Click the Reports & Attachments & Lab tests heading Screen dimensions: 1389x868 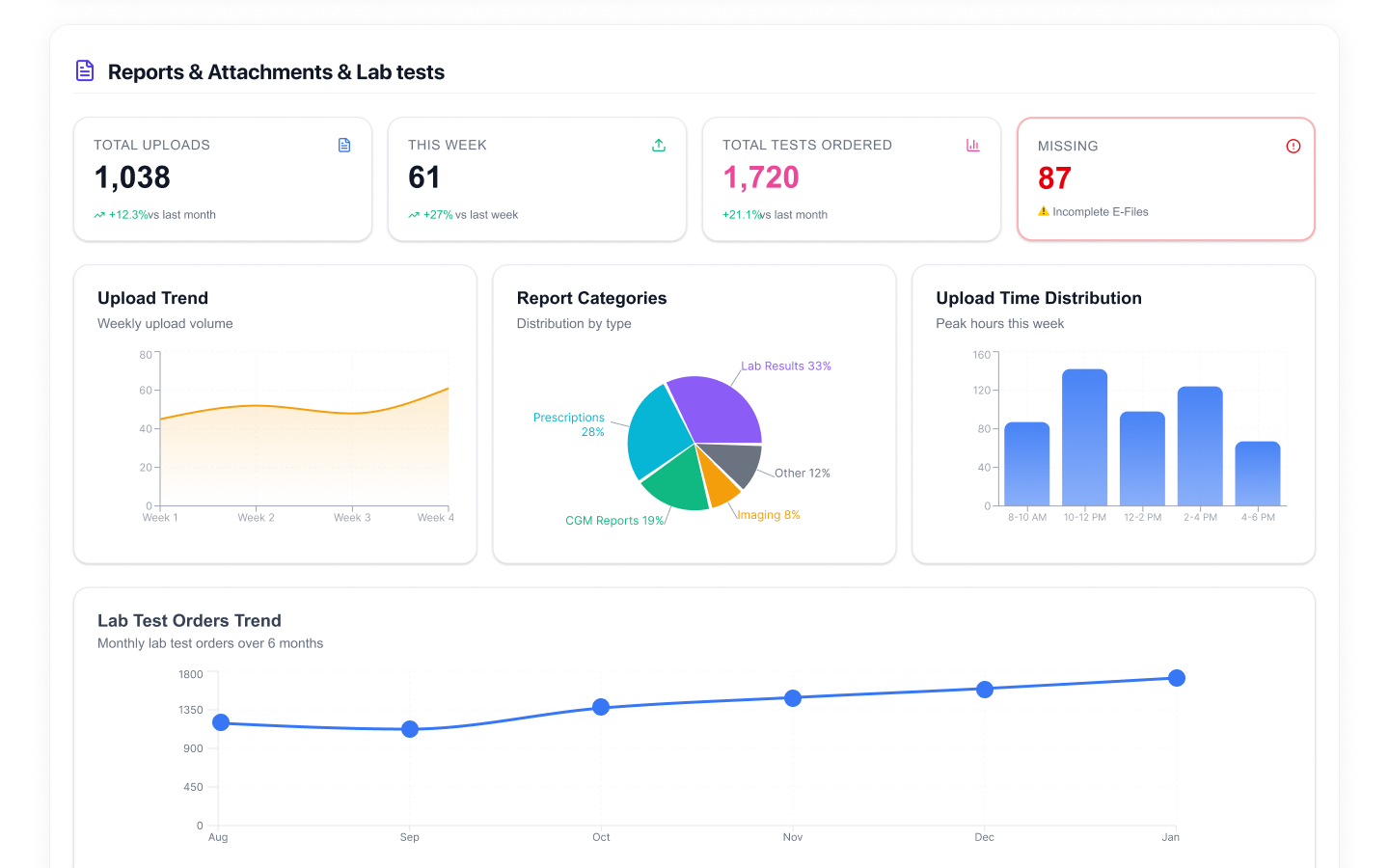pos(276,72)
